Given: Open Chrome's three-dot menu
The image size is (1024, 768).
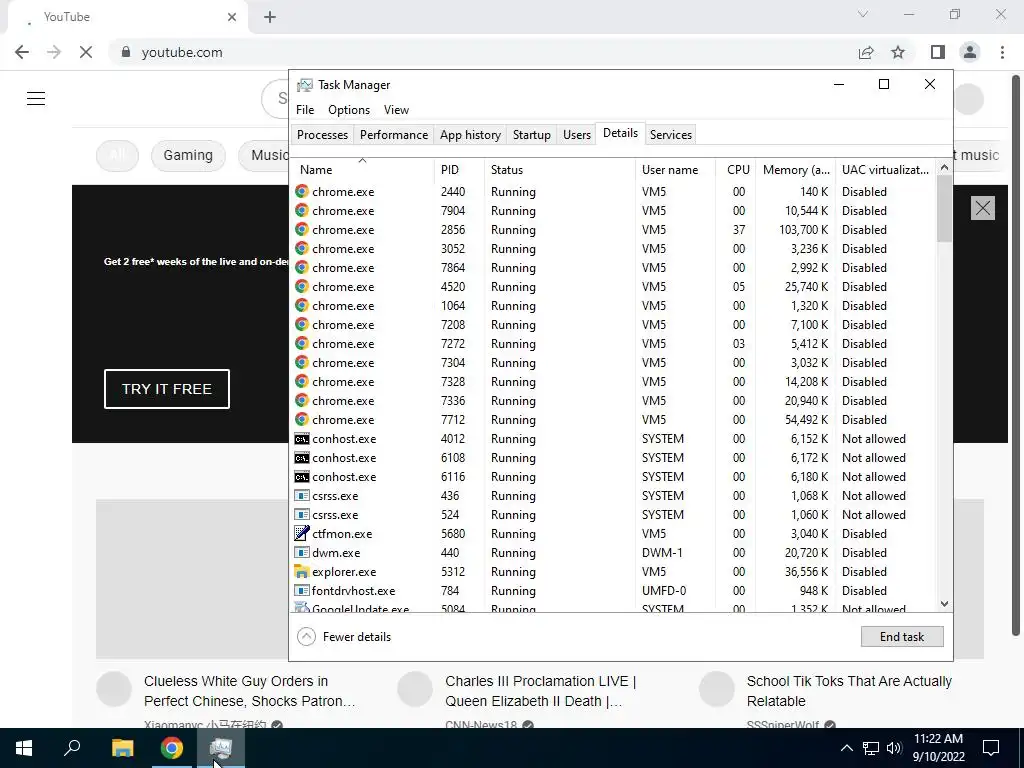Looking at the screenshot, I should point(1002,52).
